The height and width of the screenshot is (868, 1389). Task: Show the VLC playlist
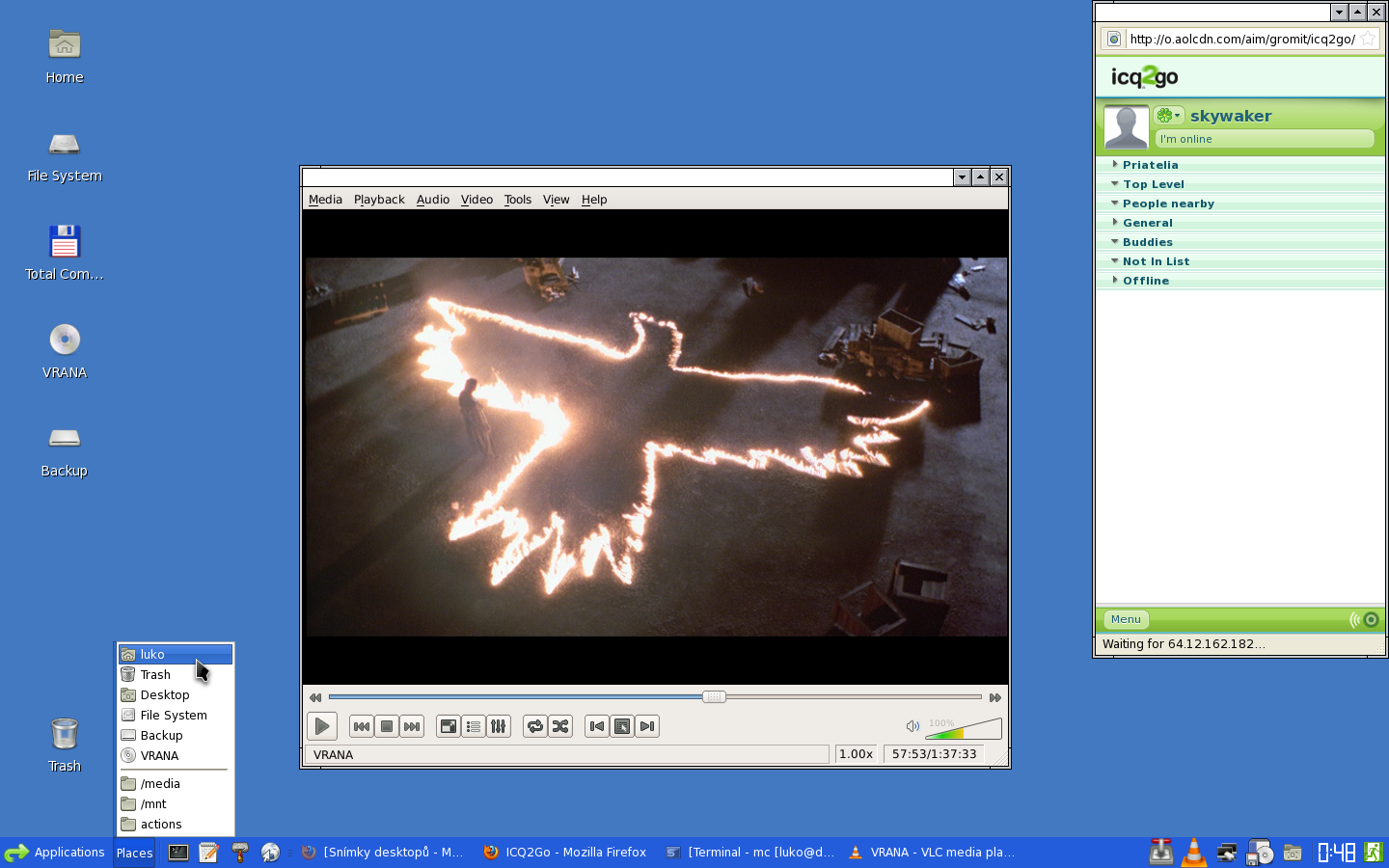(474, 726)
